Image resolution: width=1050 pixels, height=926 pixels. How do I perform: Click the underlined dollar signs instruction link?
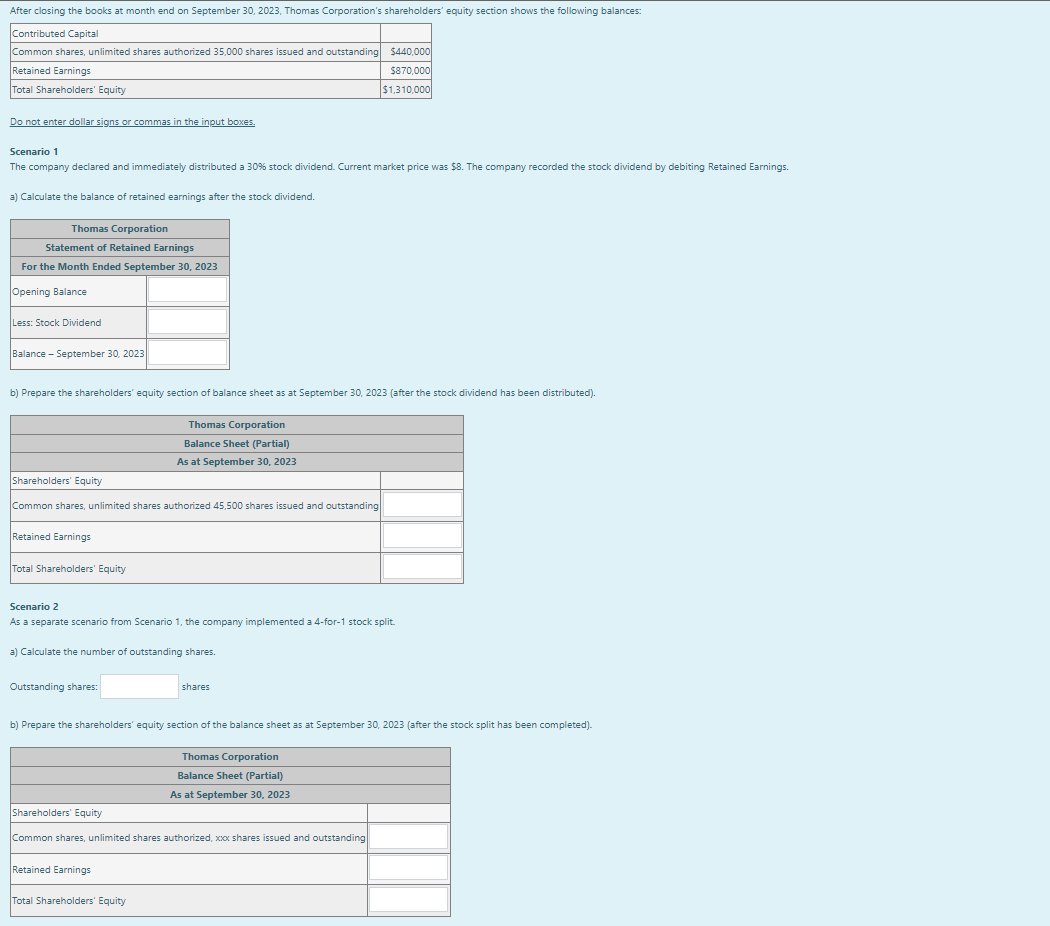coord(131,121)
